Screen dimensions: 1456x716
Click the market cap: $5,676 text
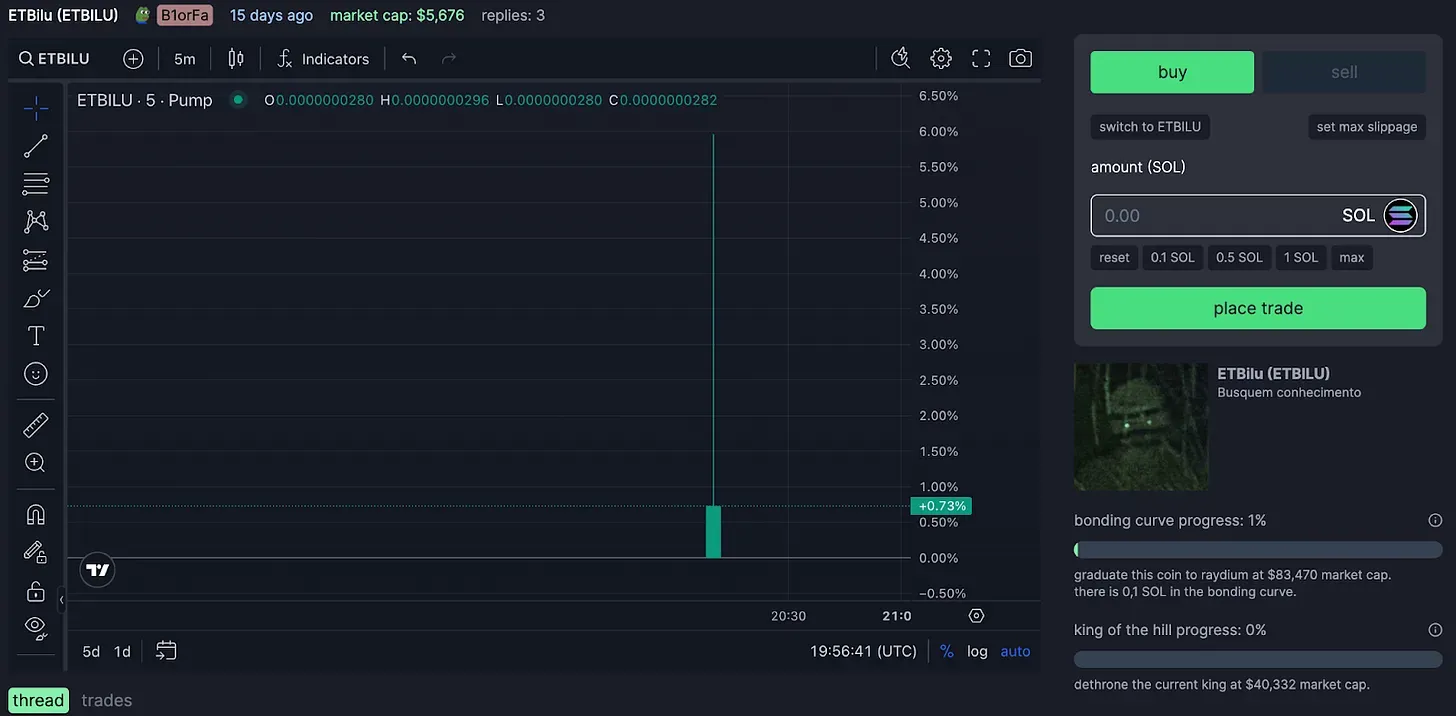(x=397, y=15)
